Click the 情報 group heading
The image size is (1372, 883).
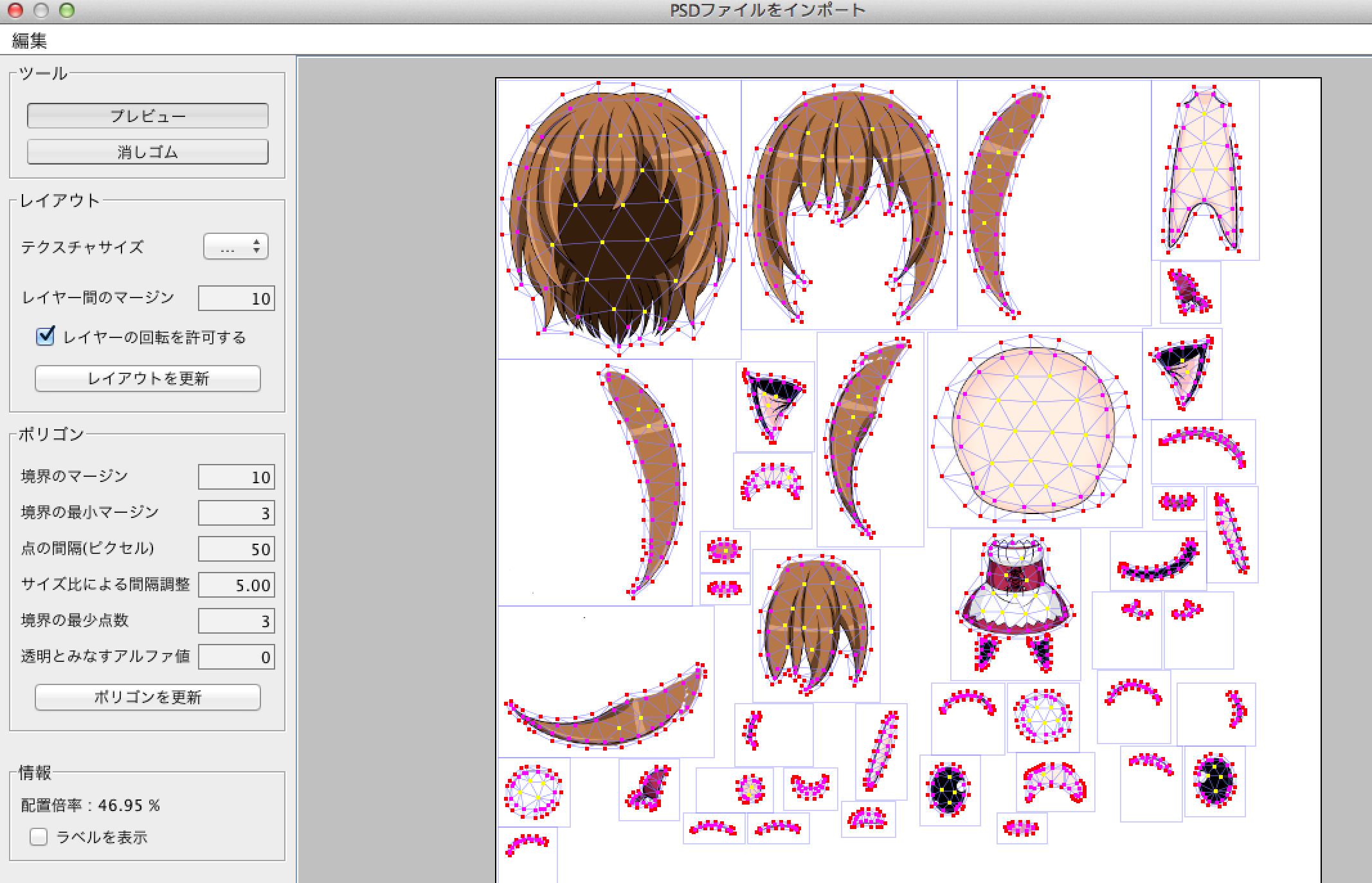[35, 772]
